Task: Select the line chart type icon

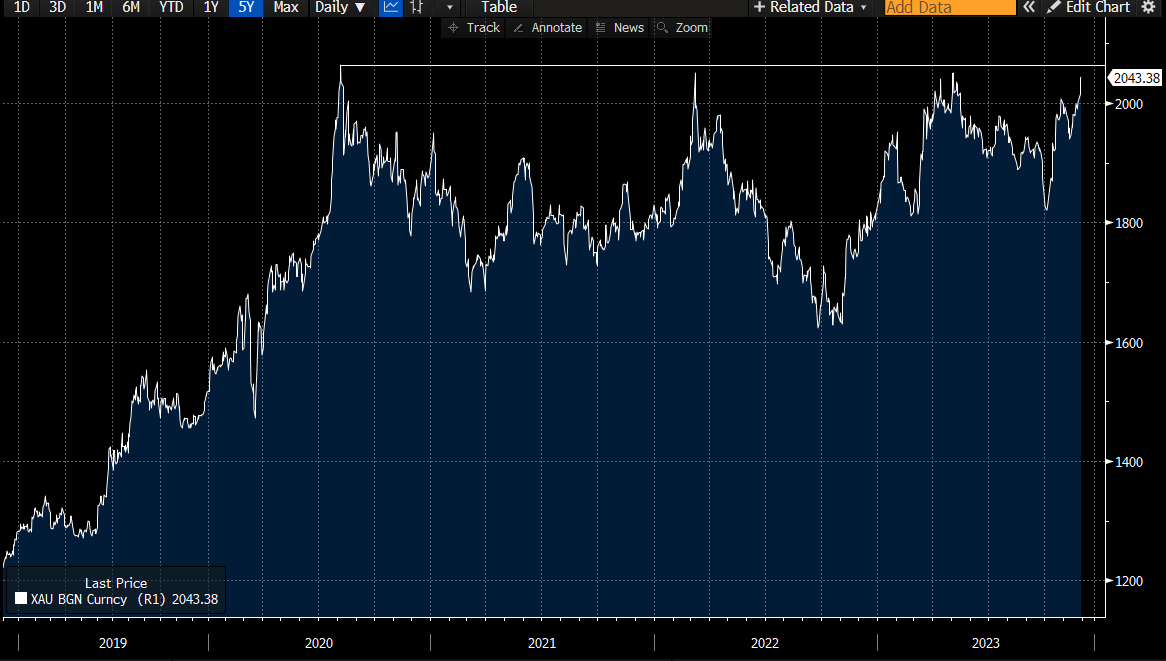Action: [x=391, y=7]
